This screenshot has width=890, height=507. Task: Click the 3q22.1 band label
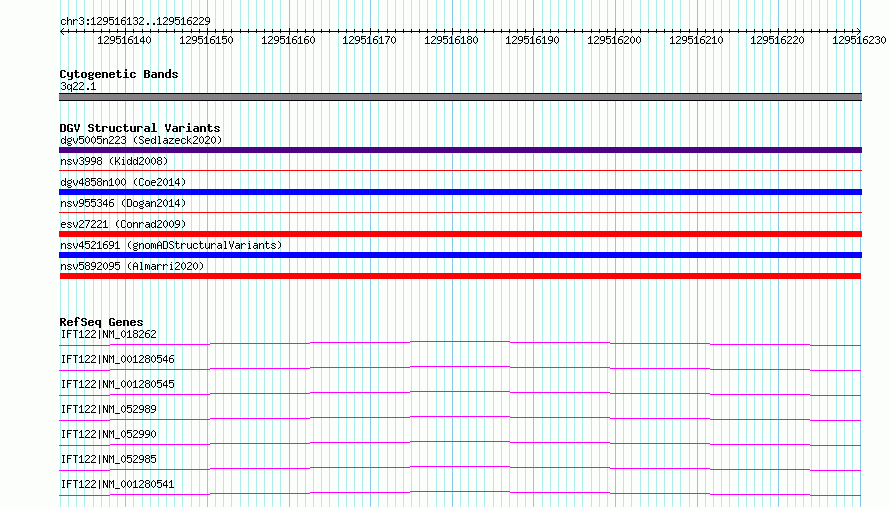(78, 86)
